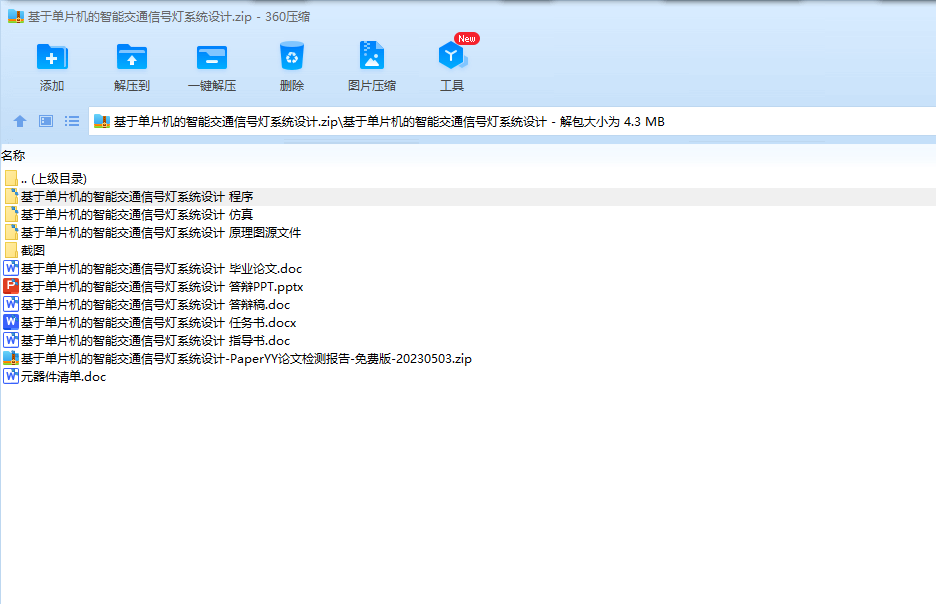936x604 pixels.
Task: Select the 基于单片机的智能交通信号灯系统设计 程序 folder name
Action: [x=137, y=197]
